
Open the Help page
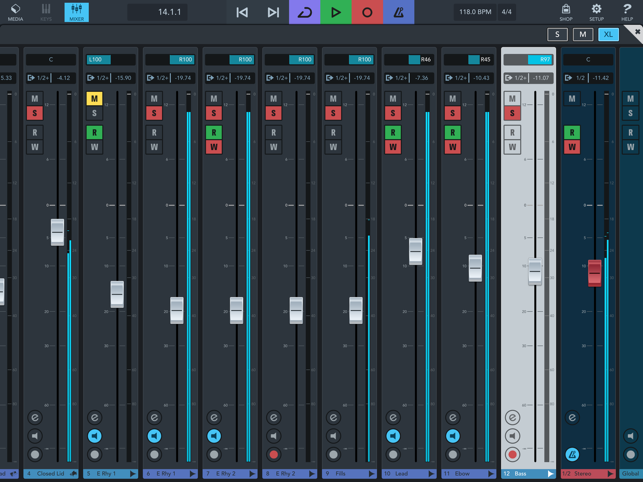coord(627,12)
